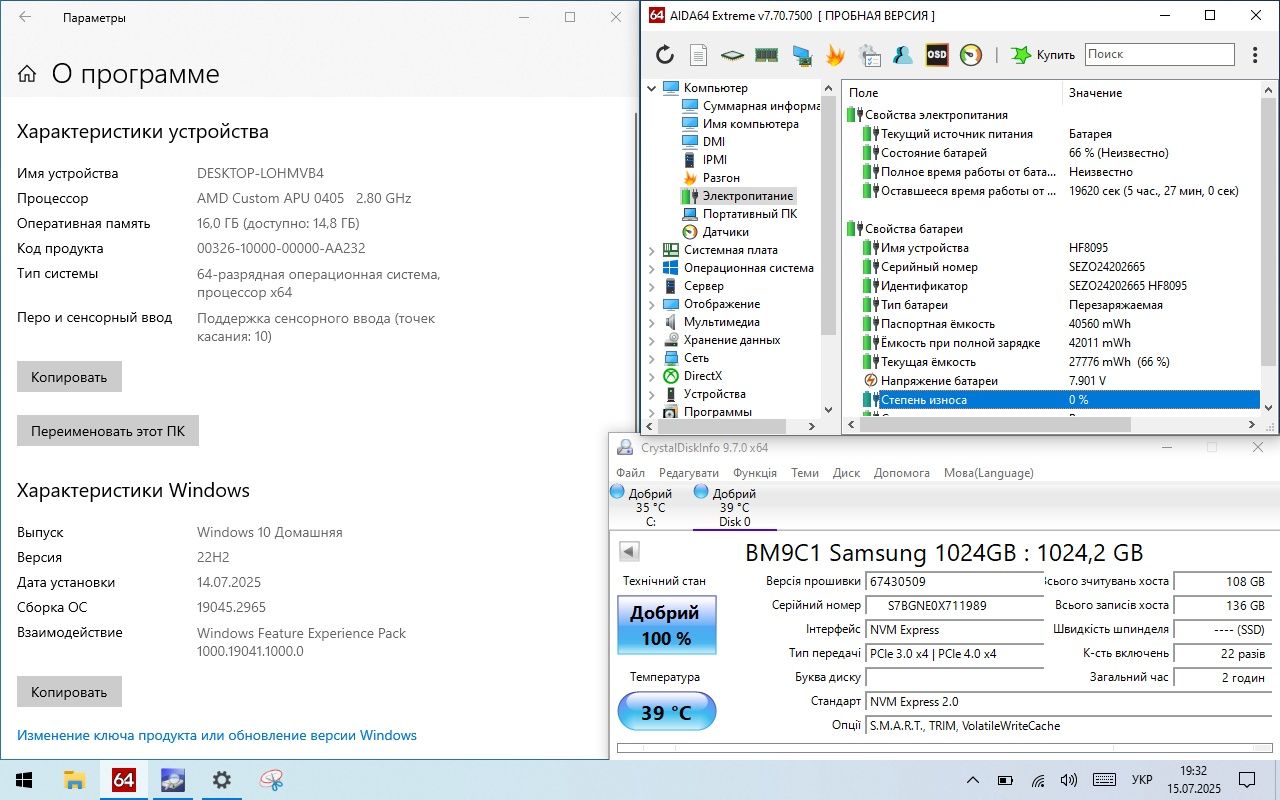Select the Степень износа row in AIDA64
The width and height of the screenshot is (1280, 800).
click(x=1061, y=400)
